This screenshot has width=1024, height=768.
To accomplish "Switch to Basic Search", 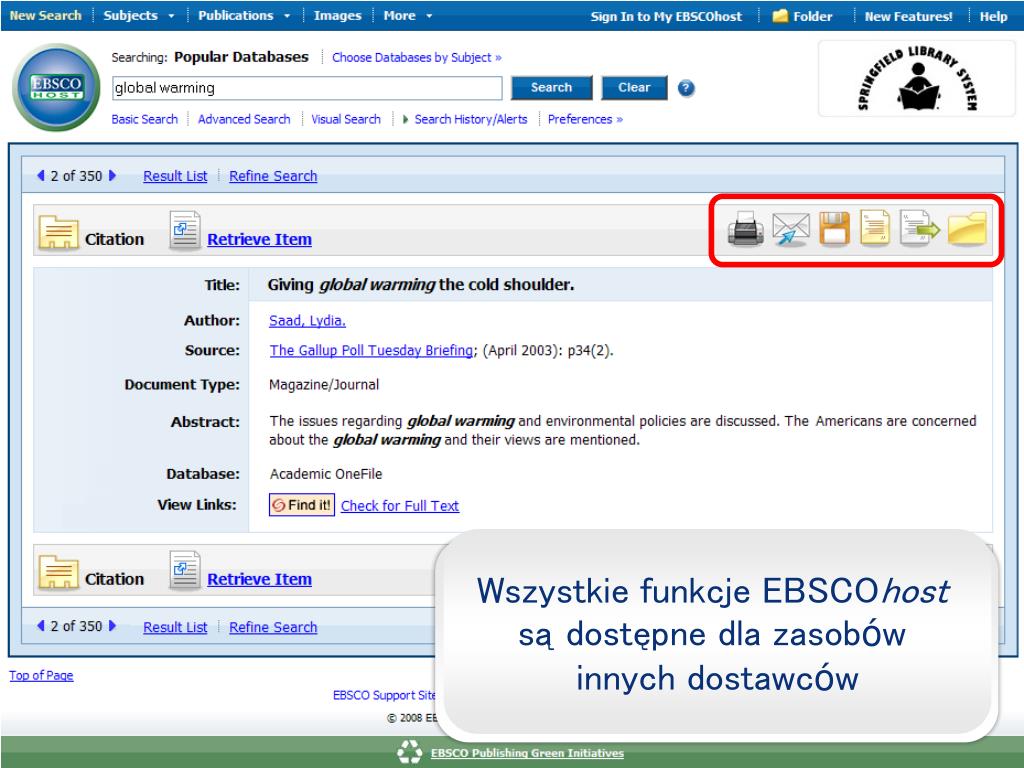I will pos(144,120).
